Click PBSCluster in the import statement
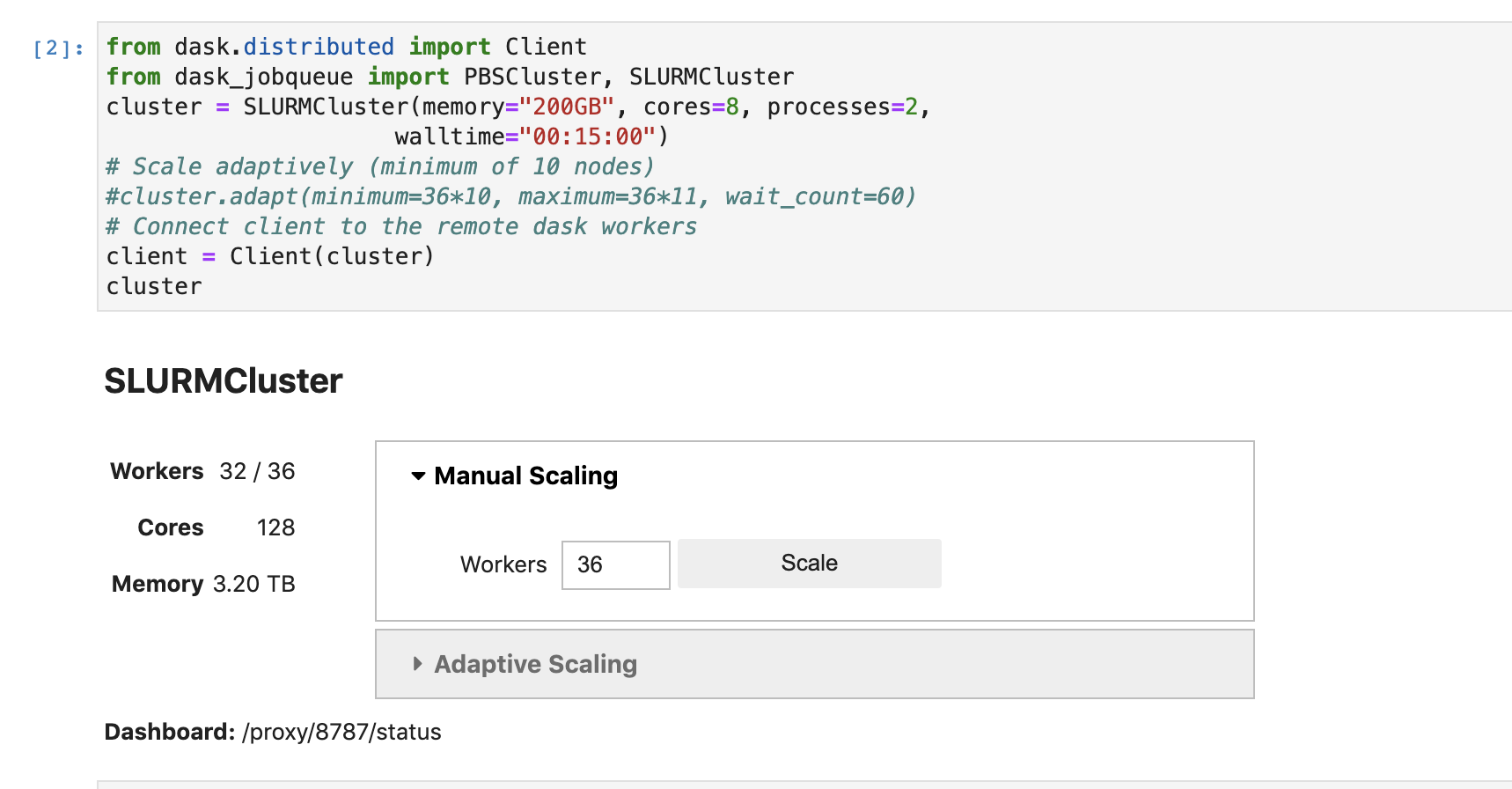 pyautogui.click(x=532, y=77)
